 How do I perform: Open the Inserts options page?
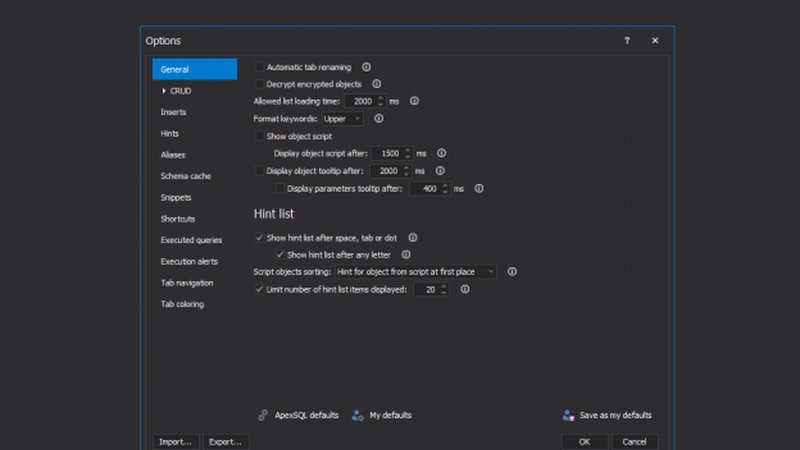173,112
